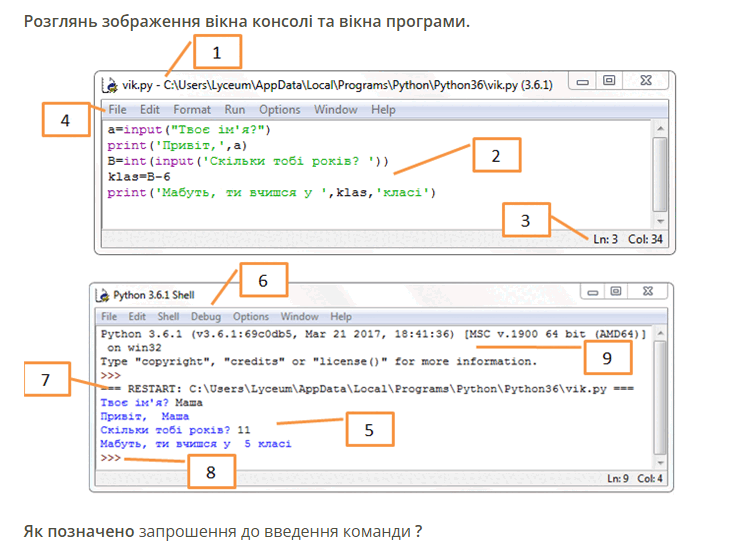Viewport: 748px width, 551px height.
Task: Click editor scrollbar down arrow
Action: [x=660, y=221]
